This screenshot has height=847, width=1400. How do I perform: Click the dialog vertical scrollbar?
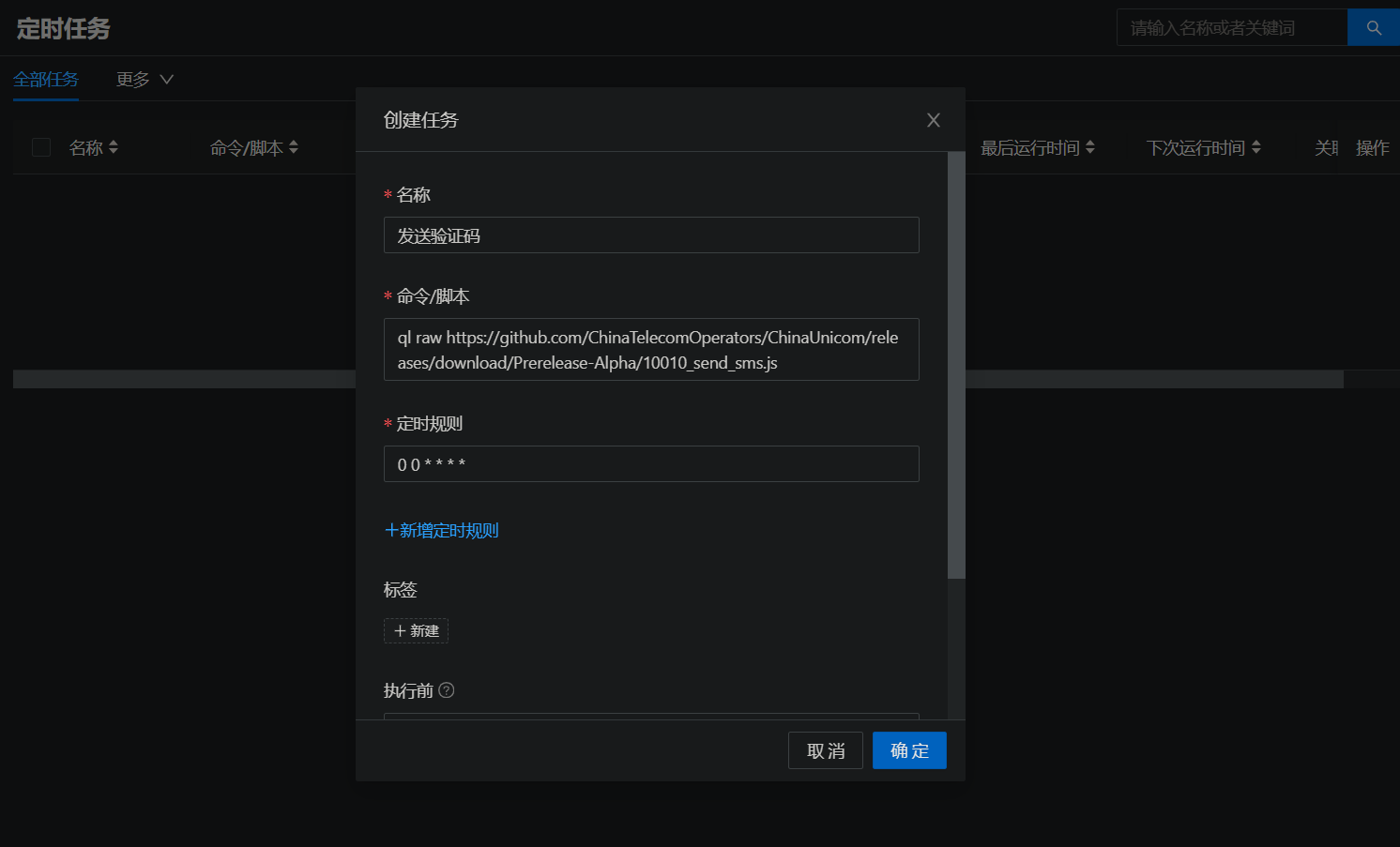tap(956, 366)
